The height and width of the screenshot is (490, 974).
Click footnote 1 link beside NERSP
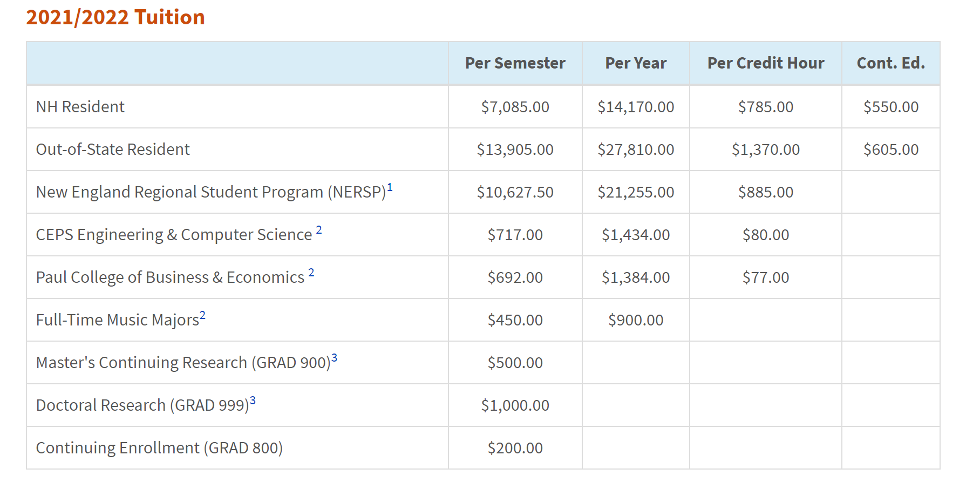tap(390, 188)
